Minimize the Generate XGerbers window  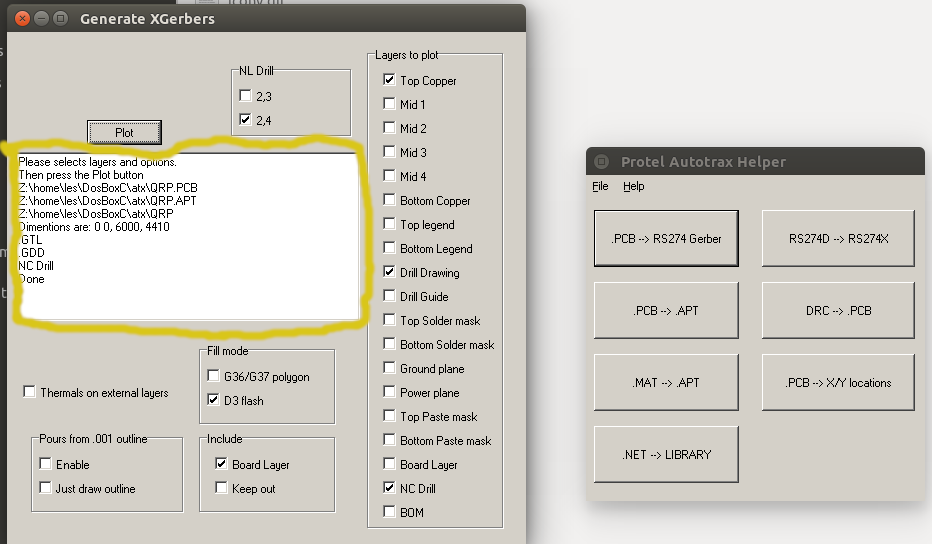click(42, 18)
